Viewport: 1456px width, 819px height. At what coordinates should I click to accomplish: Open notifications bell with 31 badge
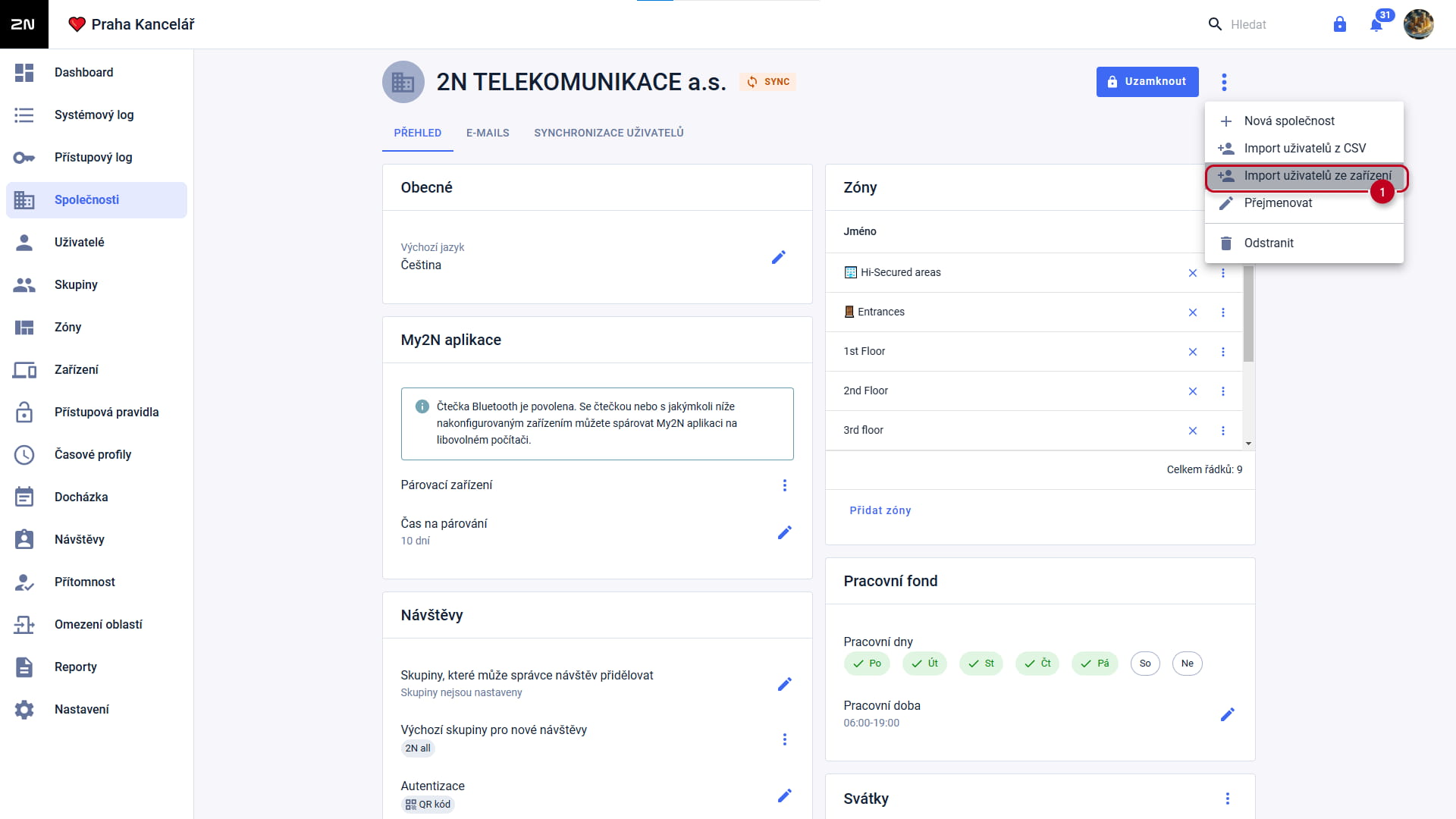[1376, 24]
